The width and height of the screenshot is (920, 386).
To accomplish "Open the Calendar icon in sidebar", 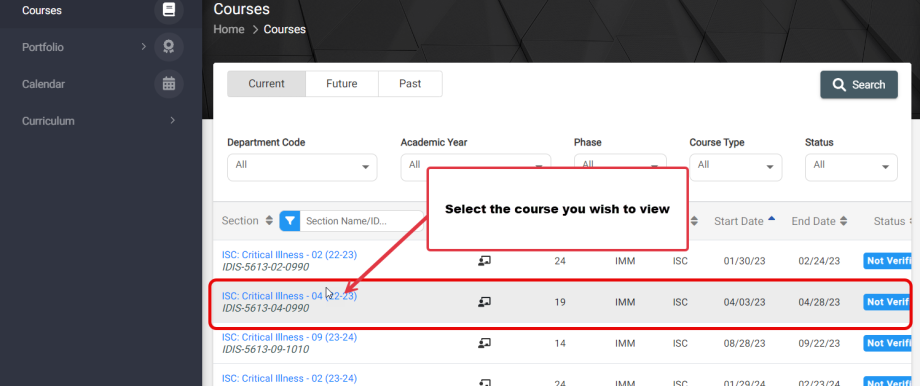I will tap(169, 84).
